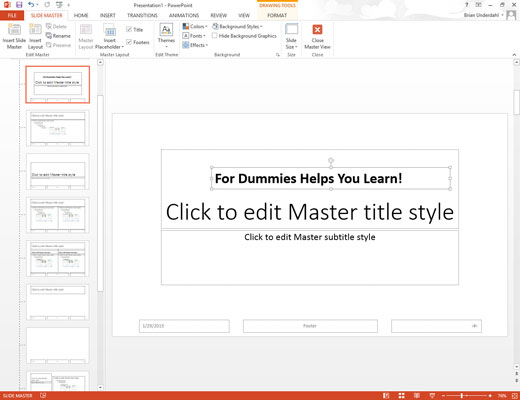Image resolution: width=520 pixels, height=400 pixels.
Task: Switch to the VIEW tab
Action: 244,15
